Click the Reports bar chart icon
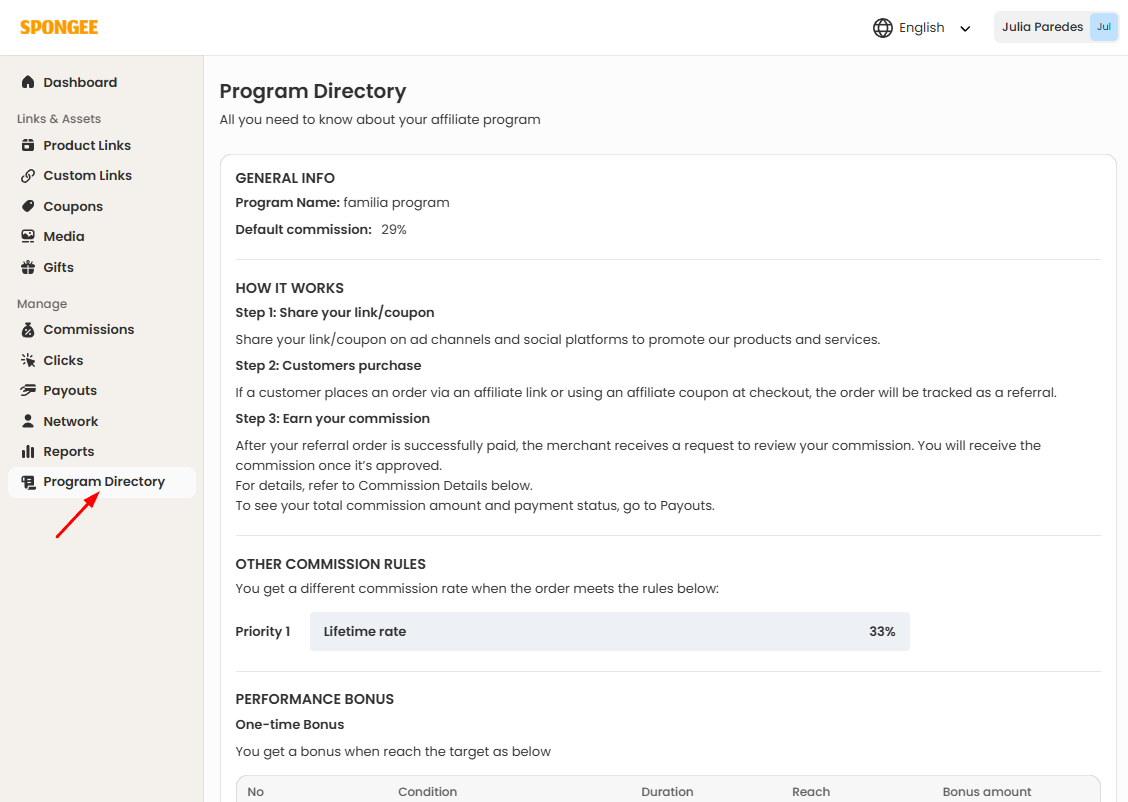The width and height of the screenshot is (1128, 802). pyautogui.click(x=28, y=452)
